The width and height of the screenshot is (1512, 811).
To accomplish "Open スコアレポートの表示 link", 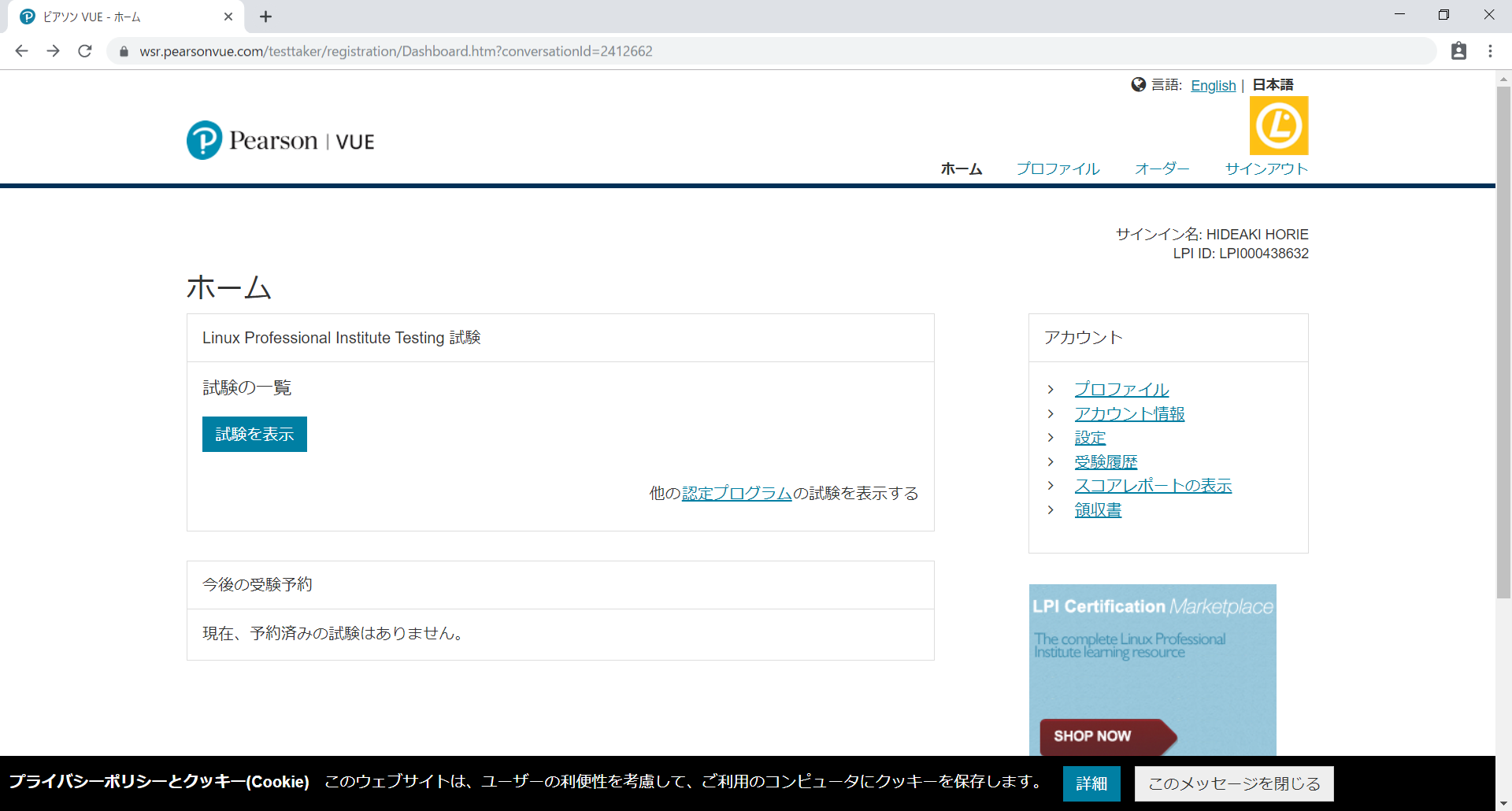I will [x=1153, y=486].
